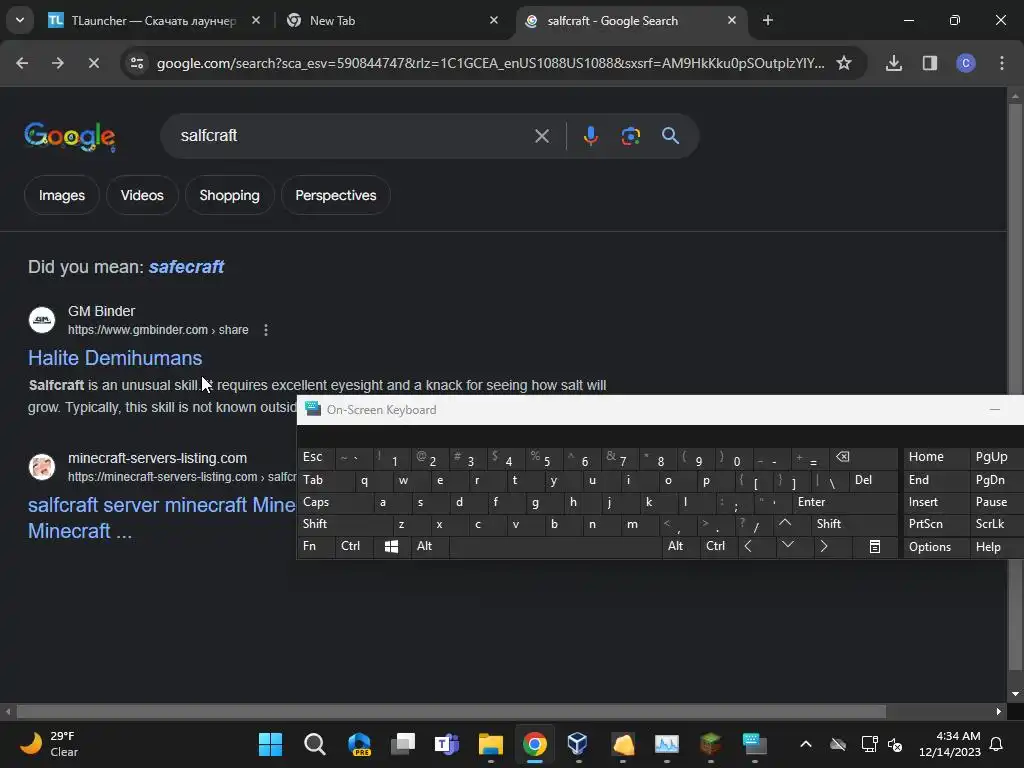The height and width of the screenshot is (768, 1024).
Task: Show hidden system tray icons
Action: (x=806, y=744)
